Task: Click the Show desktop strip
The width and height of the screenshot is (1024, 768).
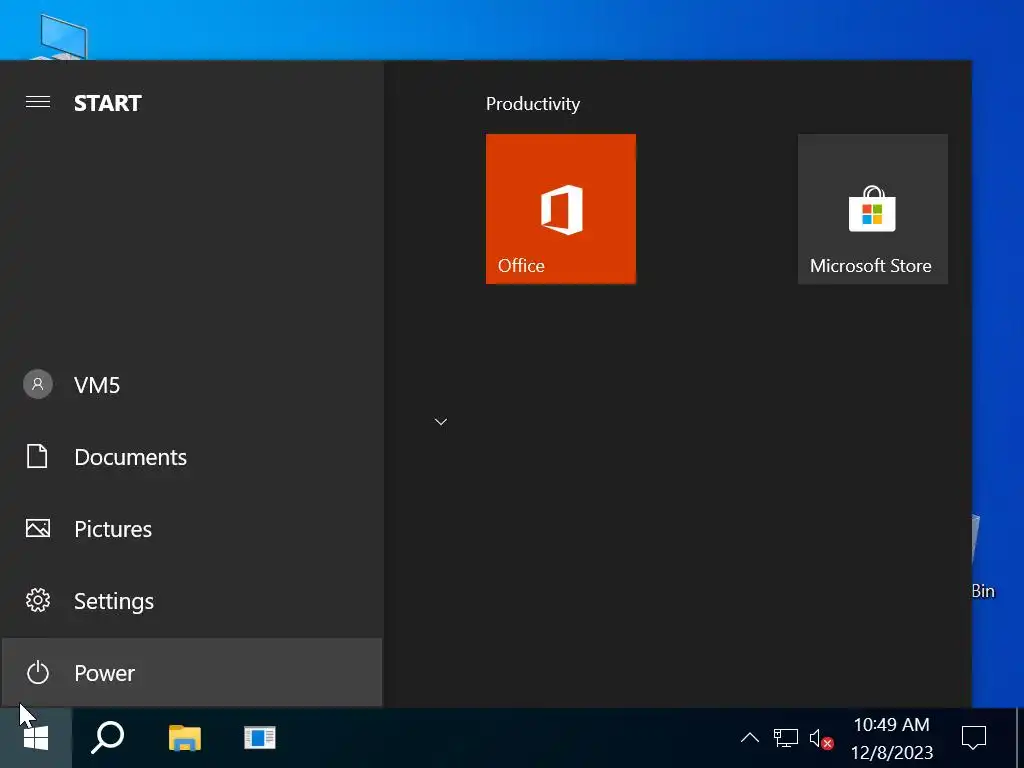Action: click(x=1019, y=738)
